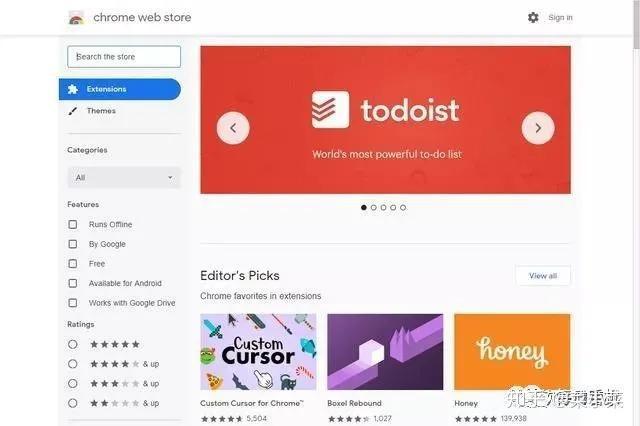The height and width of the screenshot is (426, 640).
Task: Expand the Categories All dropdown
Action: (124, 178)
